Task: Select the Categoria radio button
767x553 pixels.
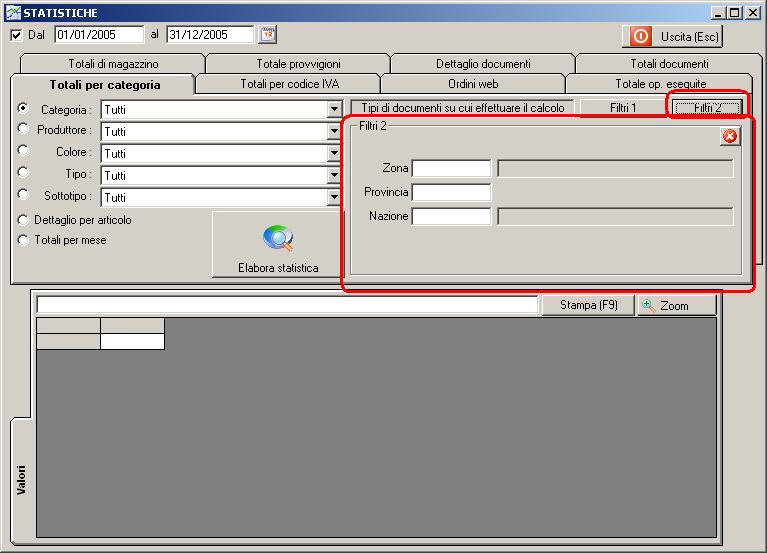Action: (x=23, y=107)
